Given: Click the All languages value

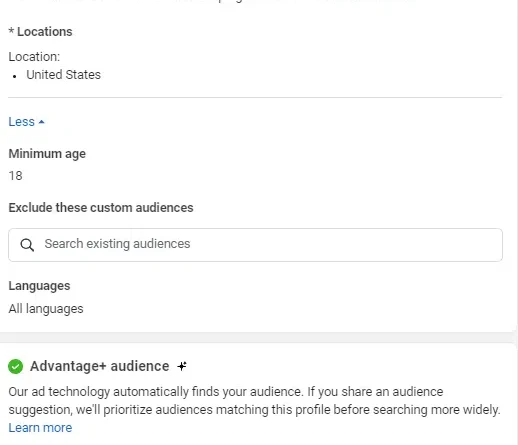Looking at the screenshot, I should tap(46, 309).
